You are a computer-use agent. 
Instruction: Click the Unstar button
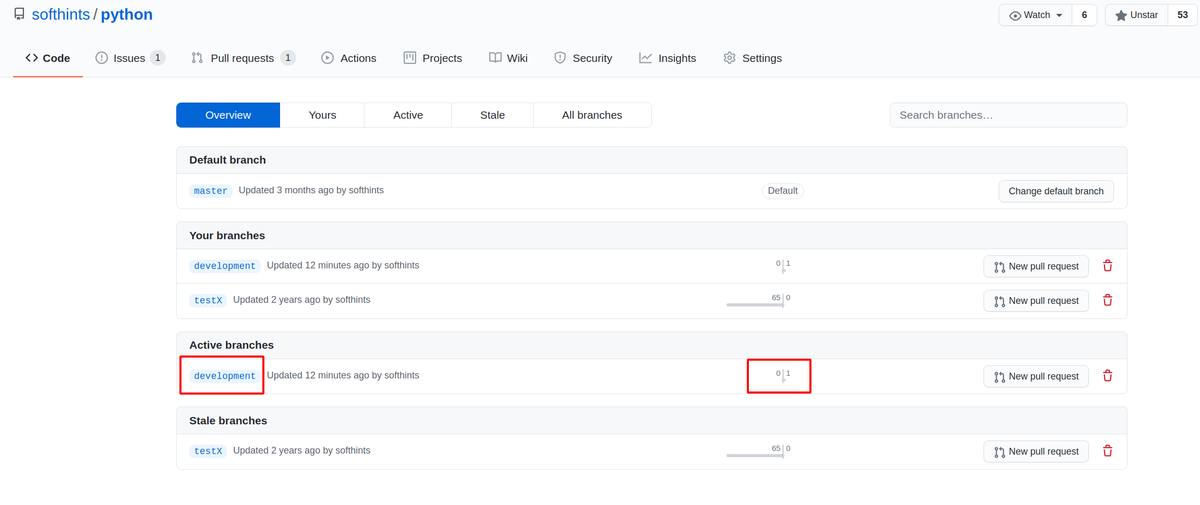pos(1135,15)
